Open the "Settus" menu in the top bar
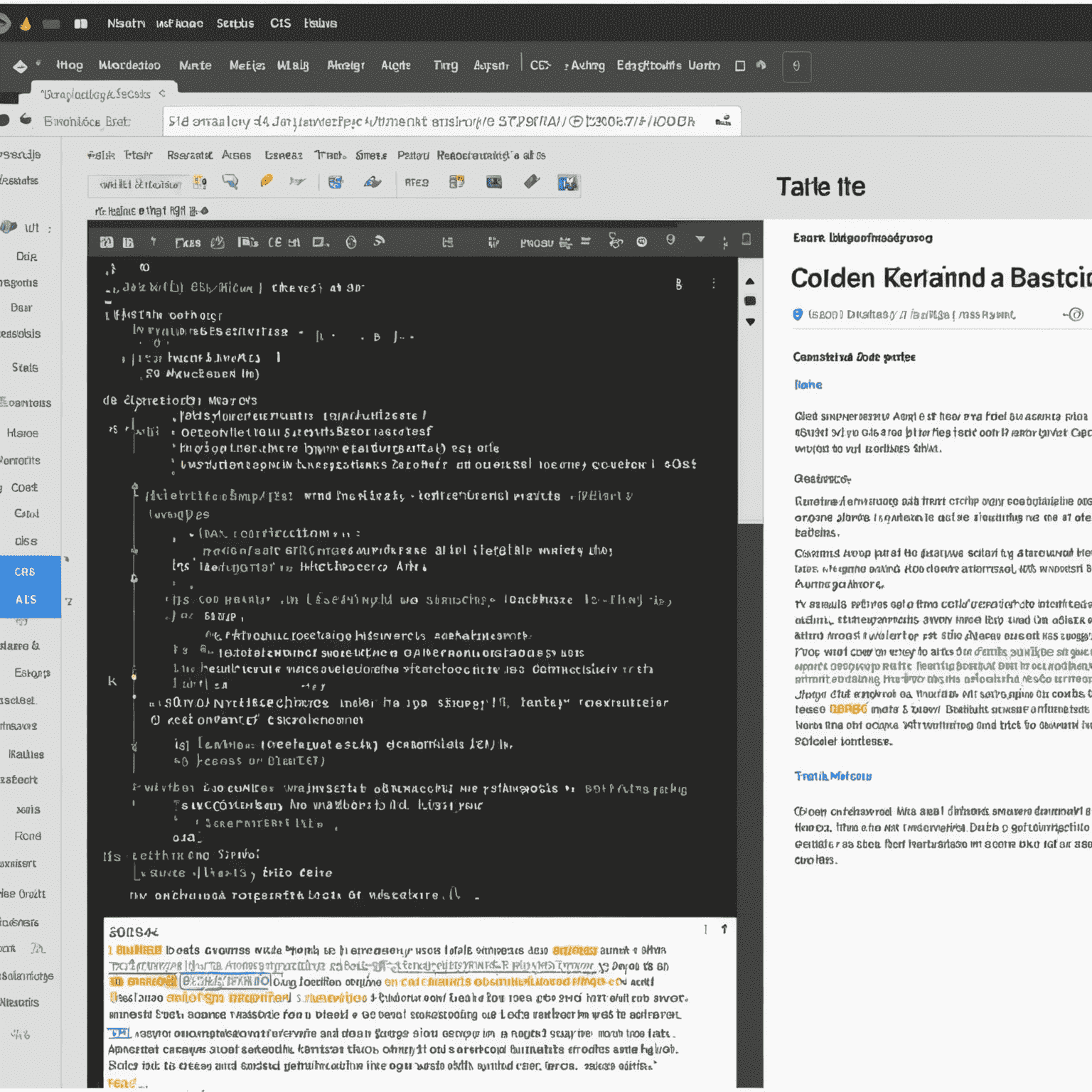 (235, 23)
